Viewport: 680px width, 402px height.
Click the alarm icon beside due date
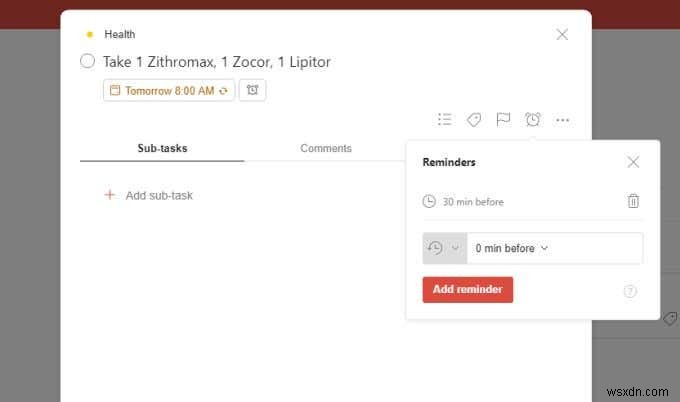pos(252,90)
